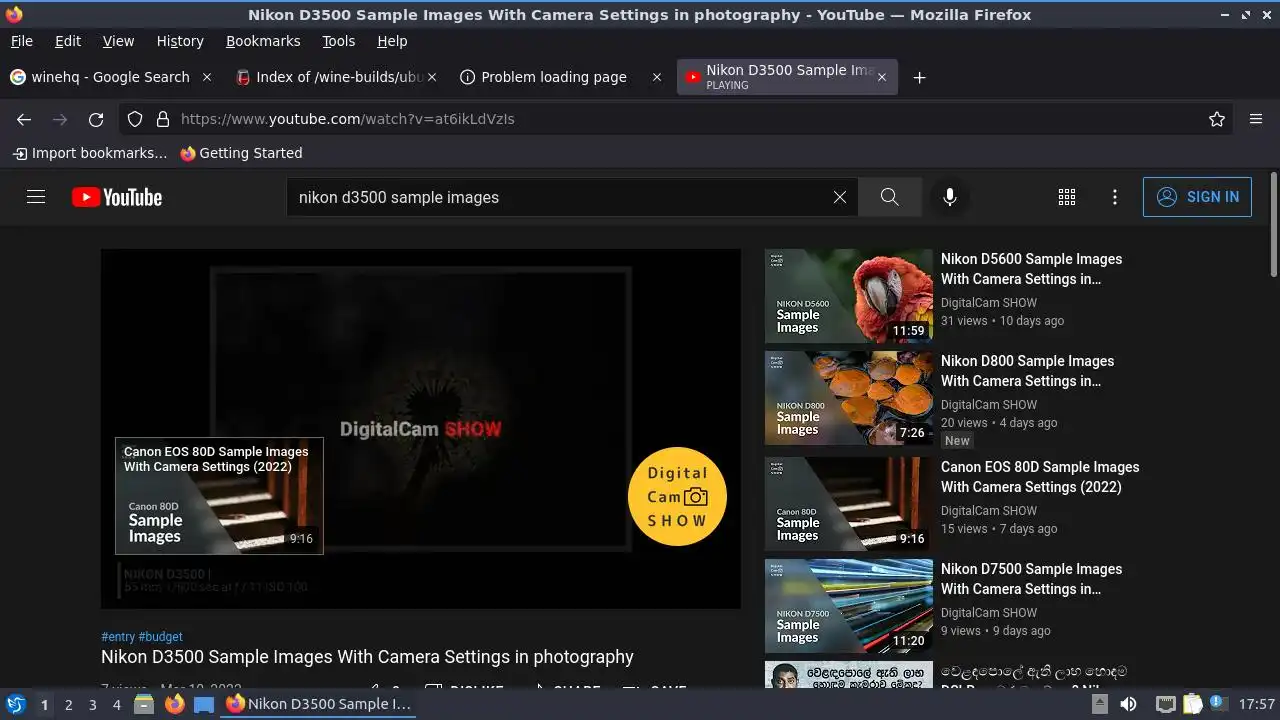The width and height of the screenshot is (1280, 720).
Task: Clear the YouTube search text
Action: (840, 197)
